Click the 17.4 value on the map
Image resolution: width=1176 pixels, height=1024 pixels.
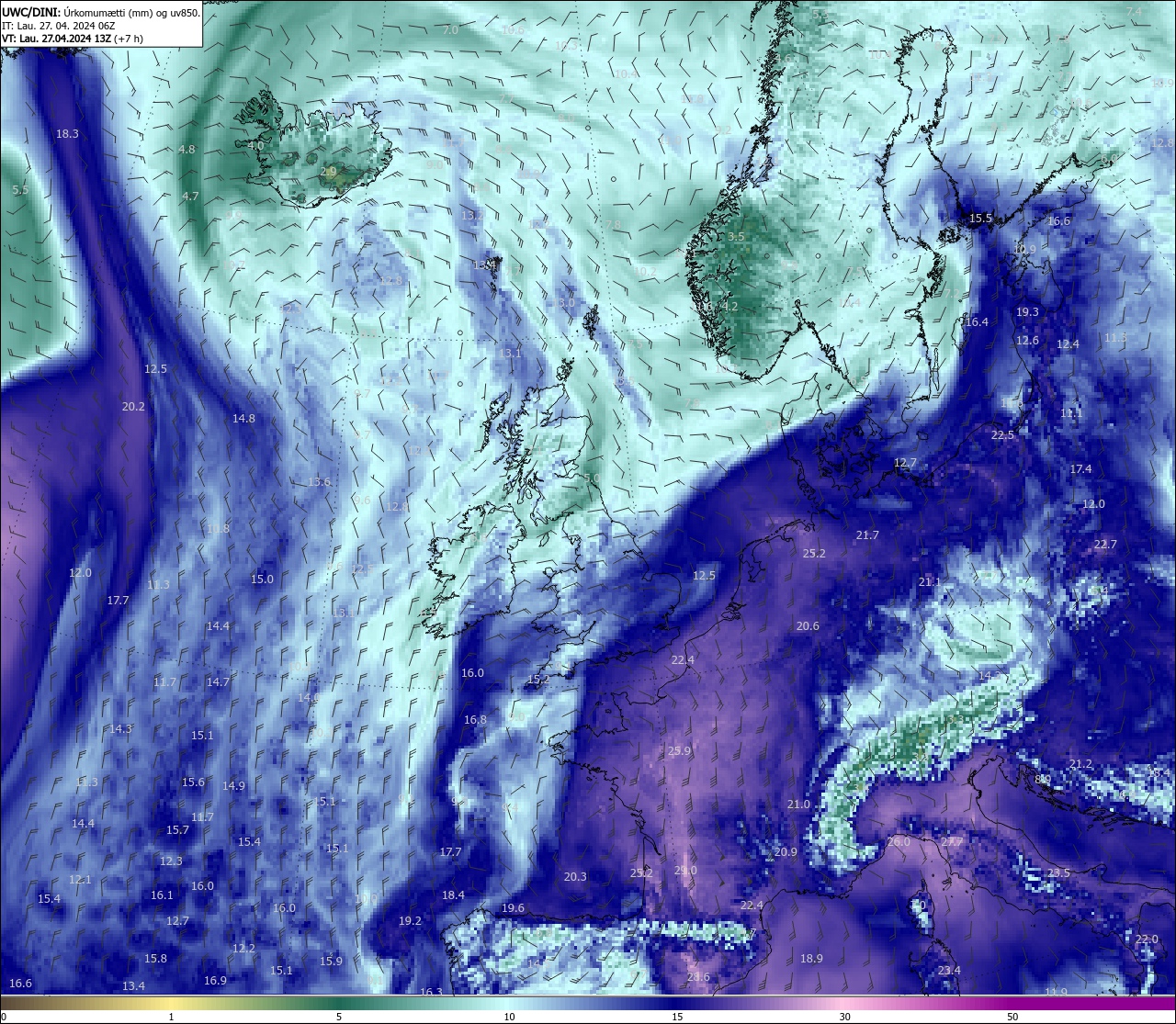[x=1080, y=468]
